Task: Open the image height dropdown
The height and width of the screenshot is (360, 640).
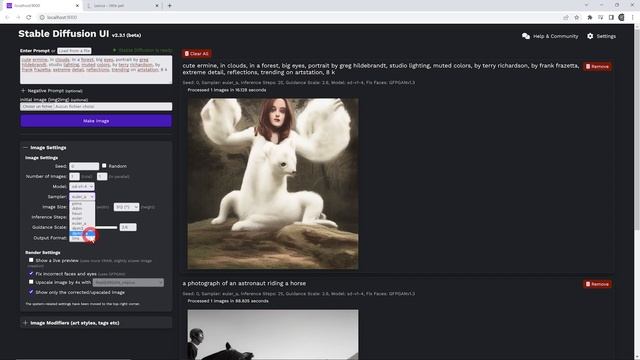Action: coord(126,207)
